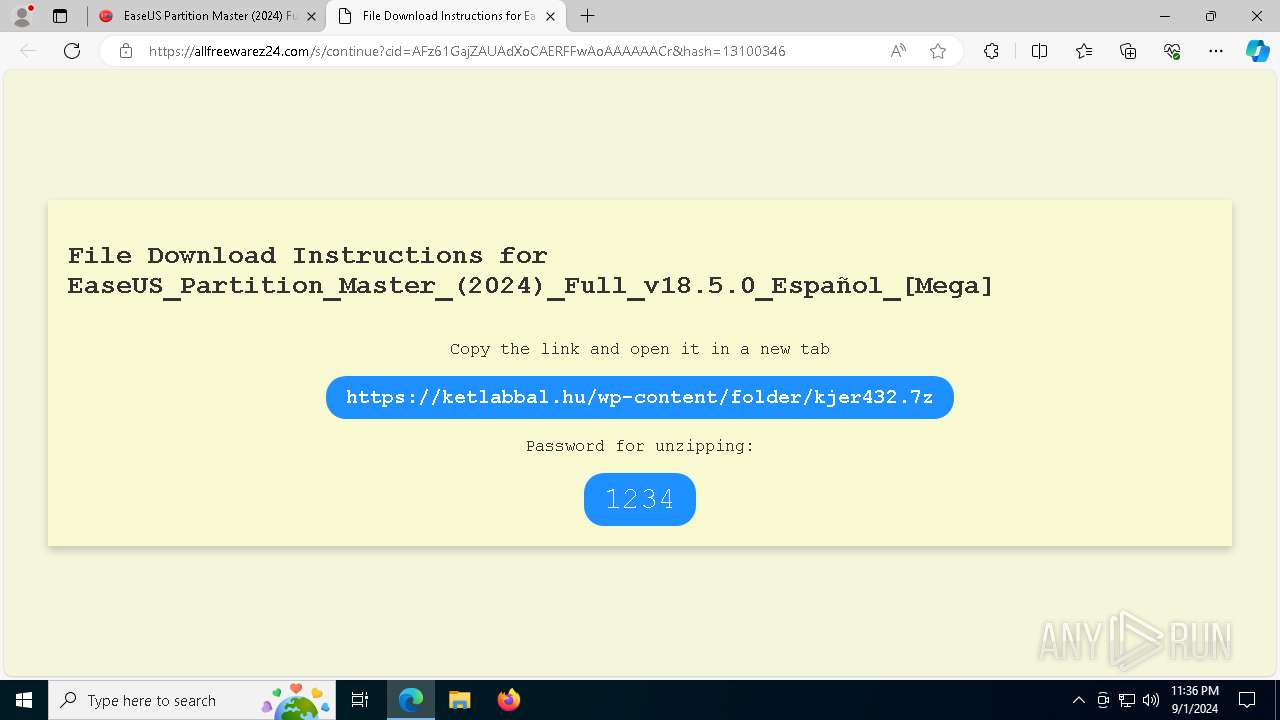This screenshot has height=720, width=1280.
Task: Close the EaseUS Partition Master tab
Action: pyautogui.click(x=310, y=16)
